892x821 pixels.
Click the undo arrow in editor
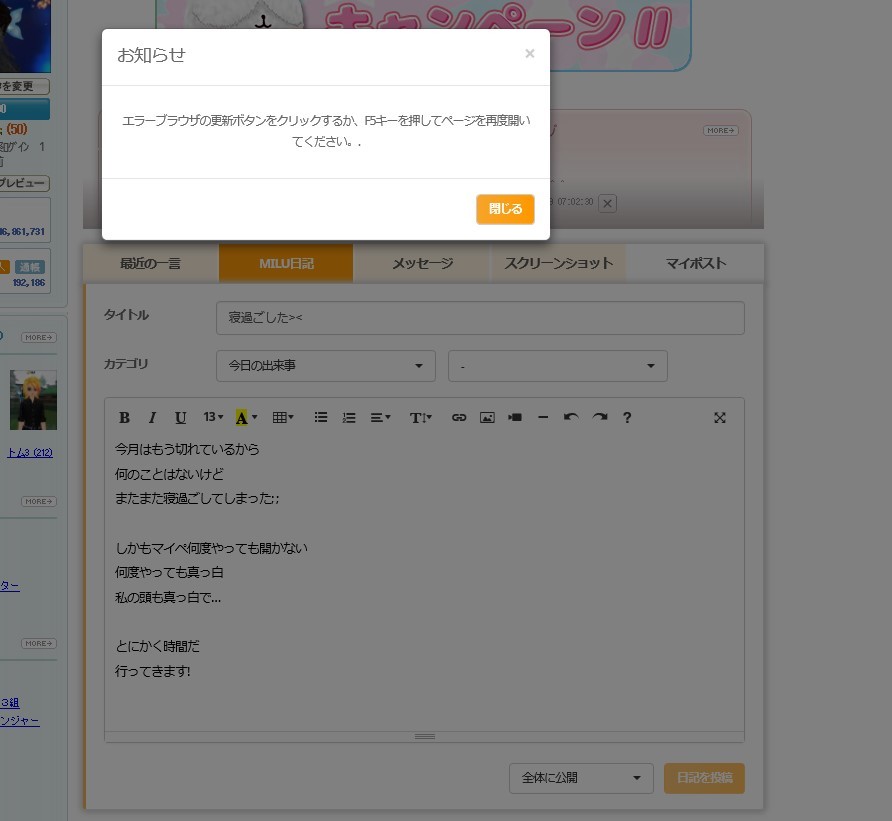tap(571, 418)
